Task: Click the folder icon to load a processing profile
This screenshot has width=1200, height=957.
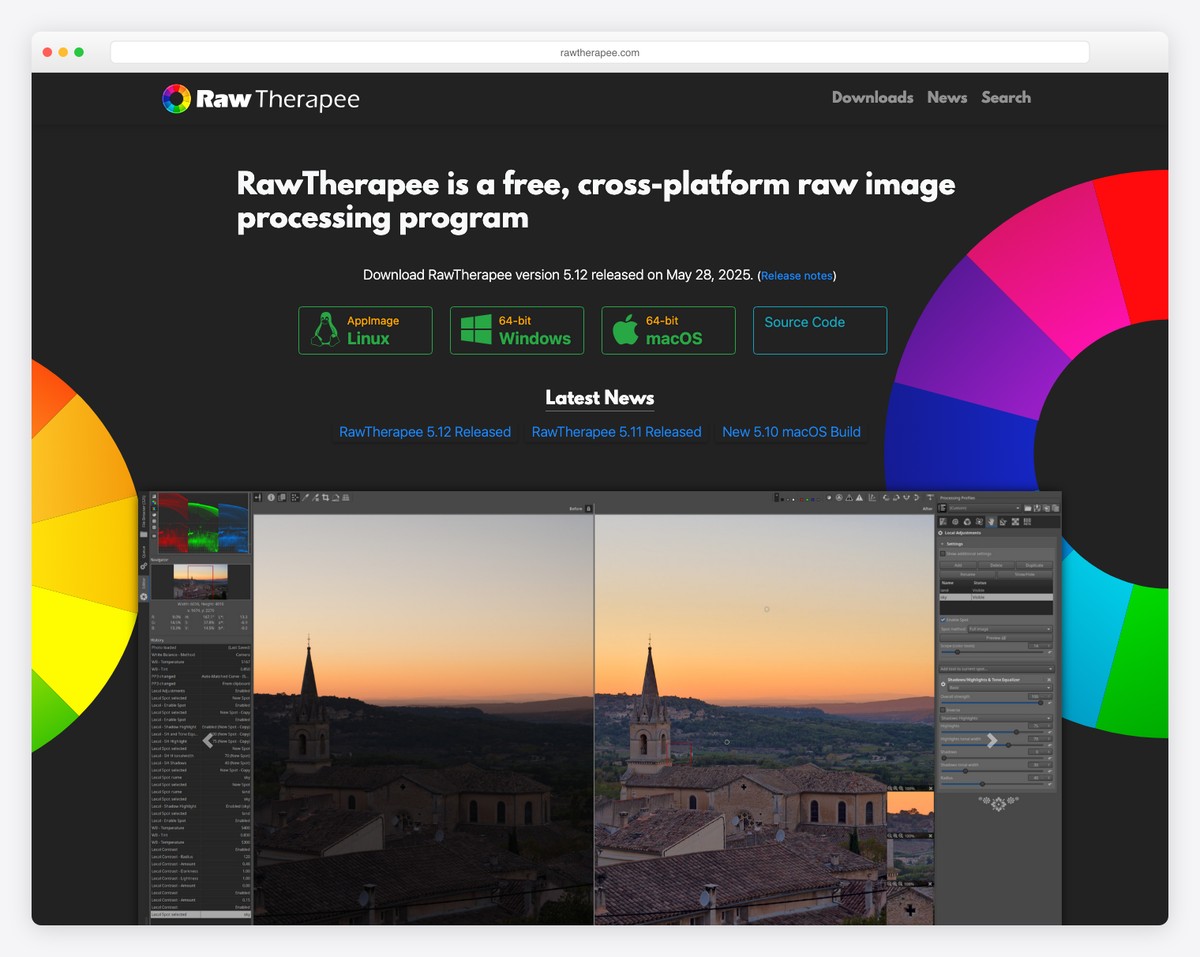Action: pyautogui.click(x=1028, y=508)
